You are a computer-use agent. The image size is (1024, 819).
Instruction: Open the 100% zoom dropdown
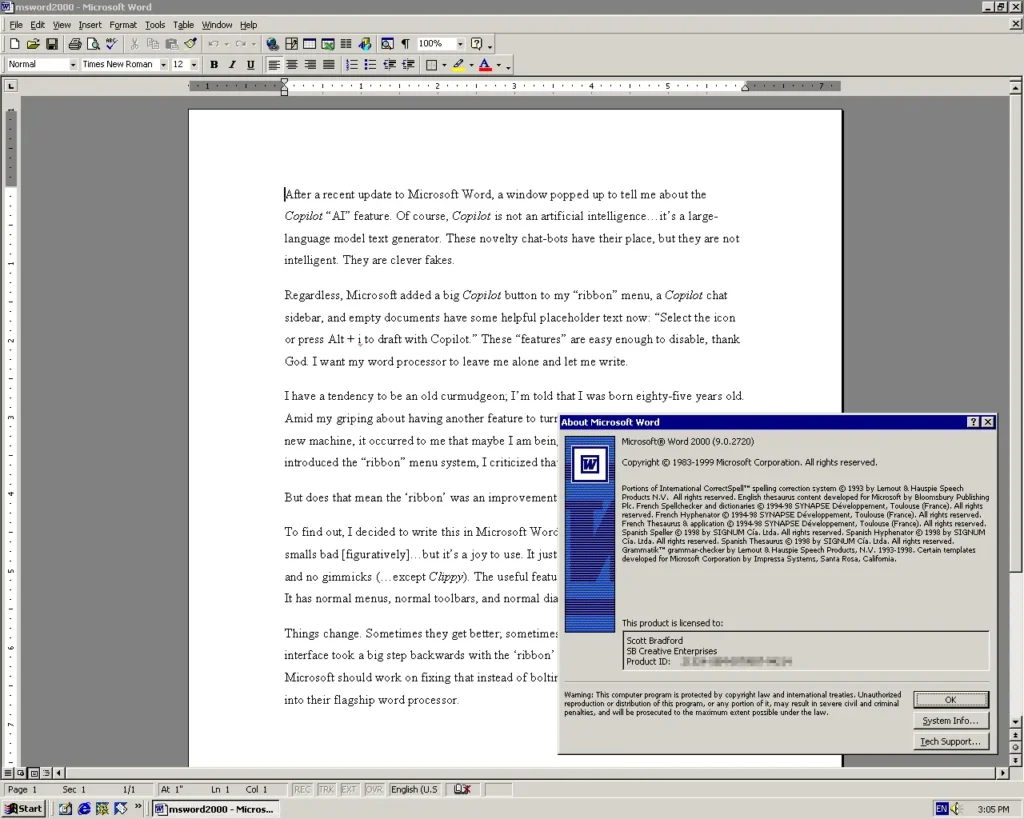[460, 44]
